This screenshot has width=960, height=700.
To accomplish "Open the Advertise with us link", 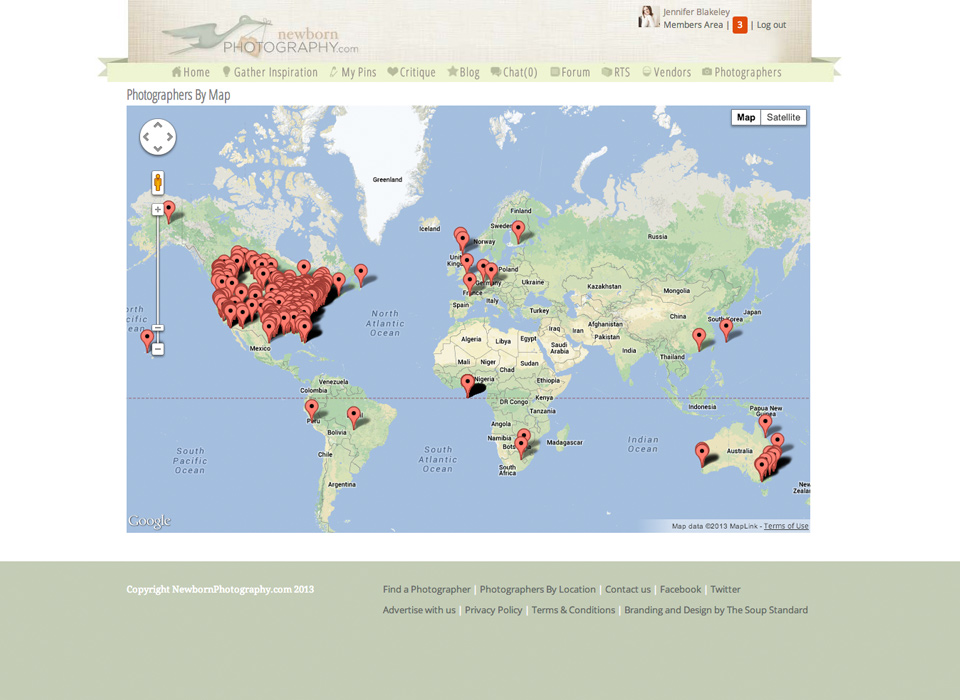I will pyautogui.click(x=419, y=610).
